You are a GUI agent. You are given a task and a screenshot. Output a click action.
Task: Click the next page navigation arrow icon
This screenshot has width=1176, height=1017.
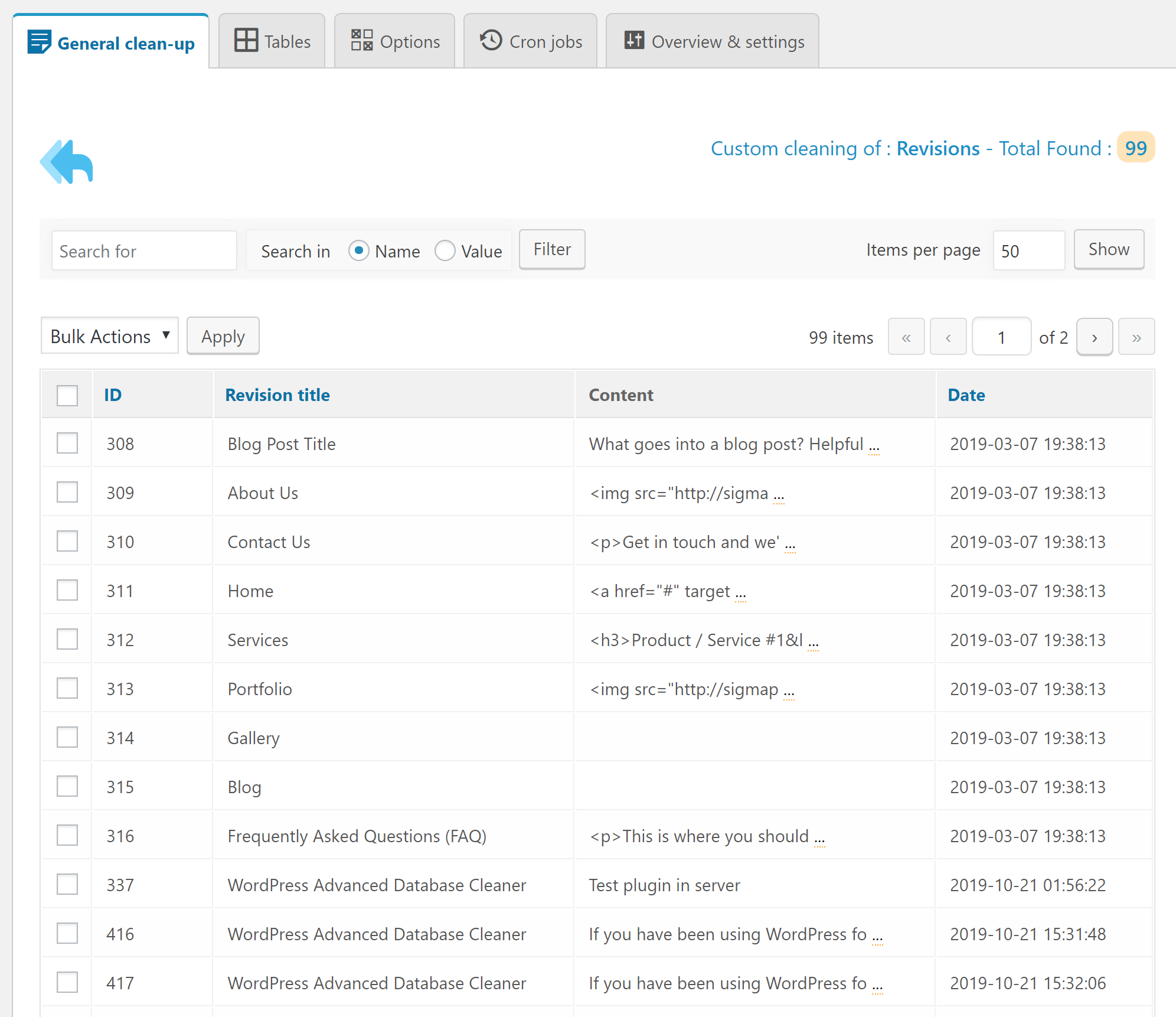tap(1094, 337)
